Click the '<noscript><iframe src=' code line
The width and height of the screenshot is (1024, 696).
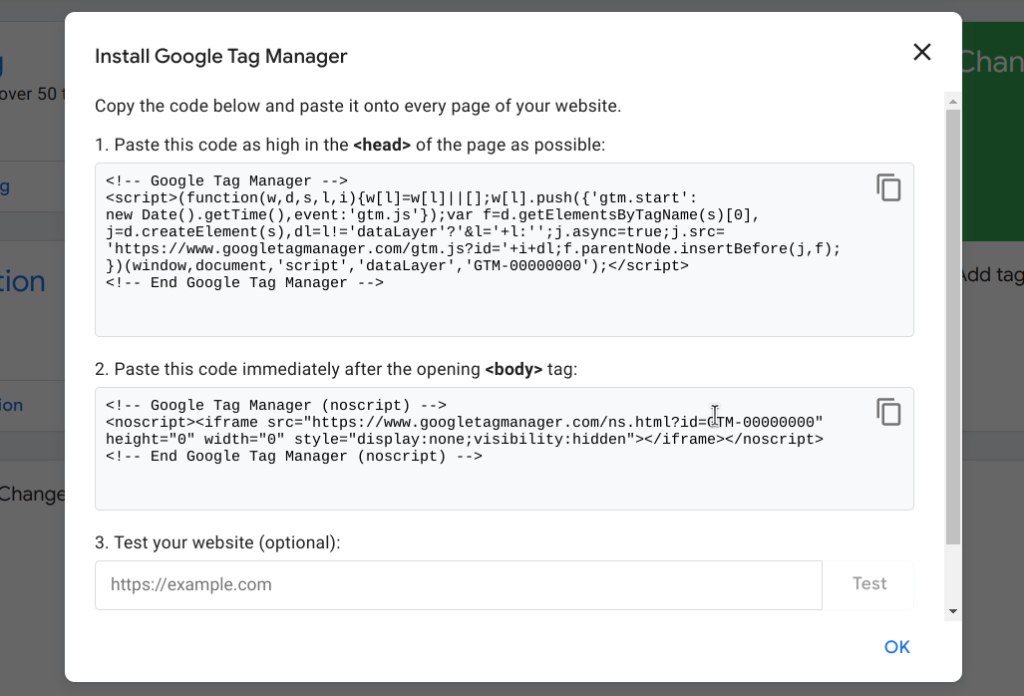coord(464,422)
